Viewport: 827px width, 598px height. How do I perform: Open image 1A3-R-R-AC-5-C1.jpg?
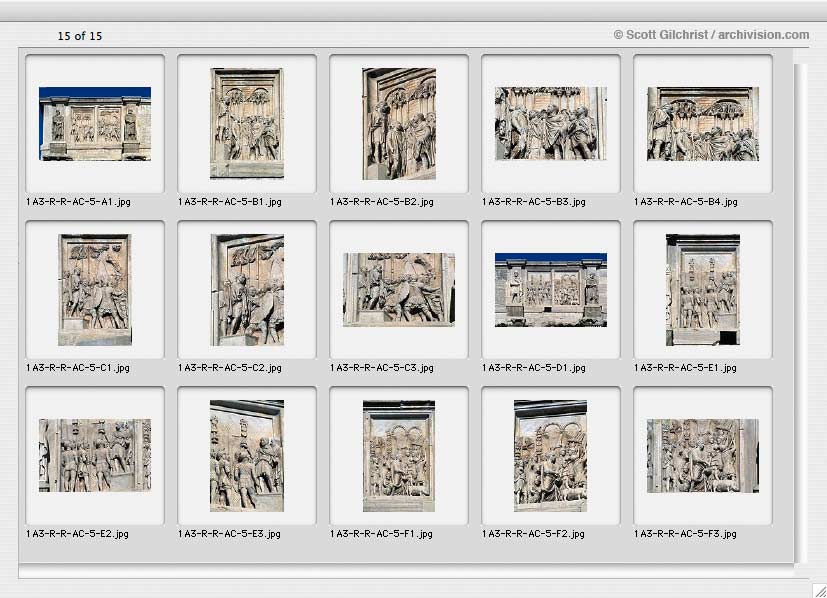coord(95,290)
